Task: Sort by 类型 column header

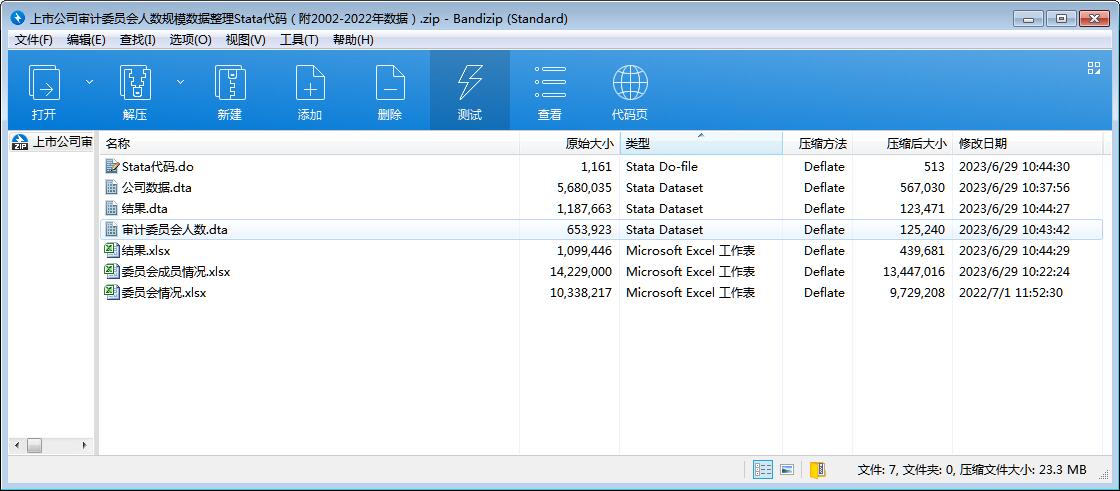Action: 701,144
